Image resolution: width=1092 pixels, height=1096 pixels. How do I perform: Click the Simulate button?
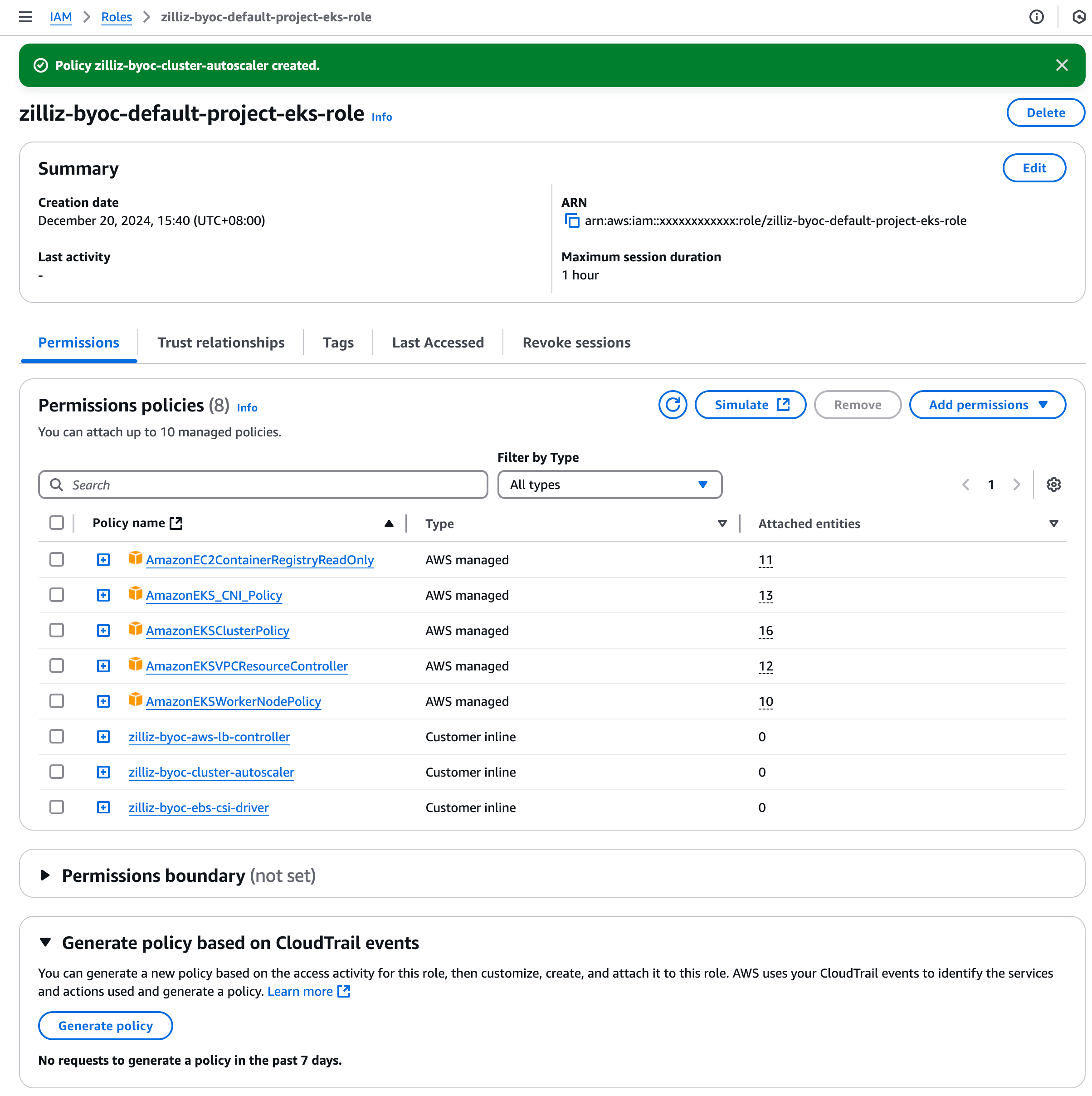click(x=750, y=405)
